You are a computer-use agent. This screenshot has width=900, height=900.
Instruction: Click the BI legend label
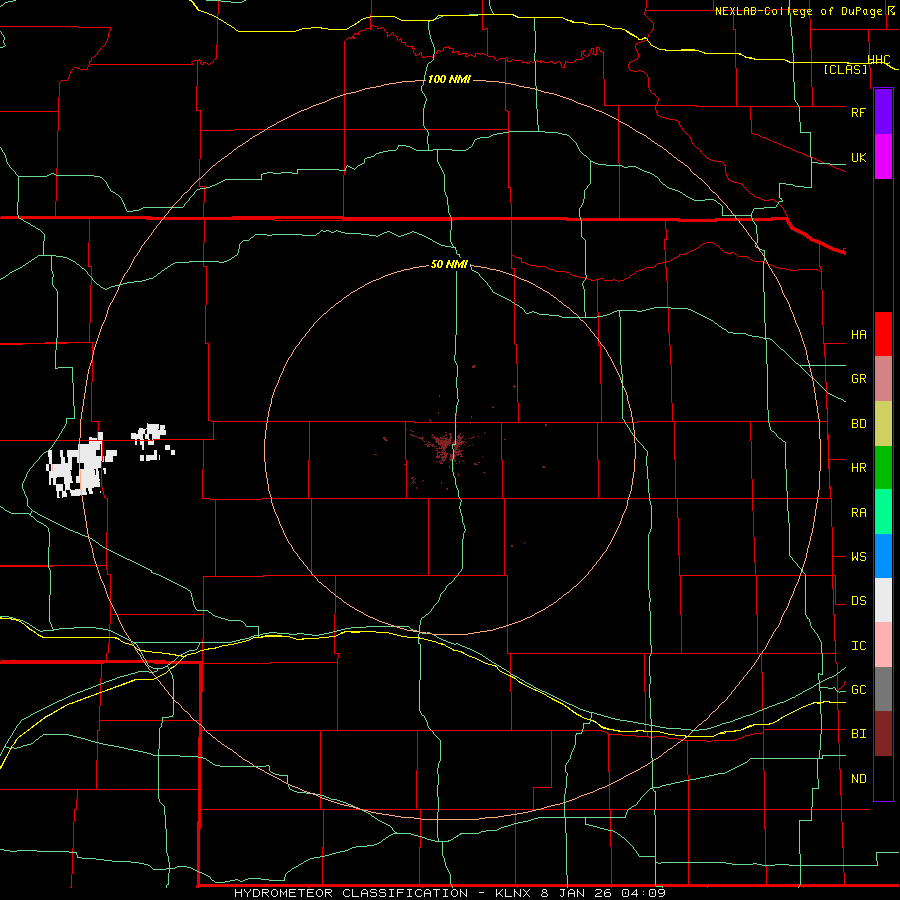[858, 734]
